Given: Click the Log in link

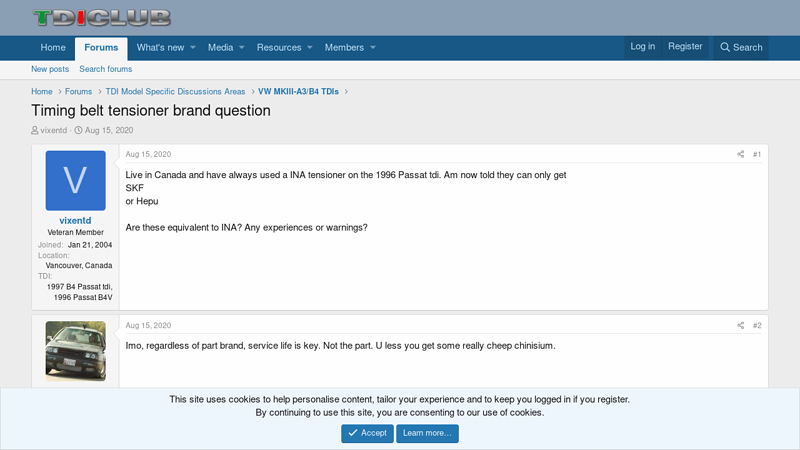Looking at the screenshot, I should (x=642, y=46).
